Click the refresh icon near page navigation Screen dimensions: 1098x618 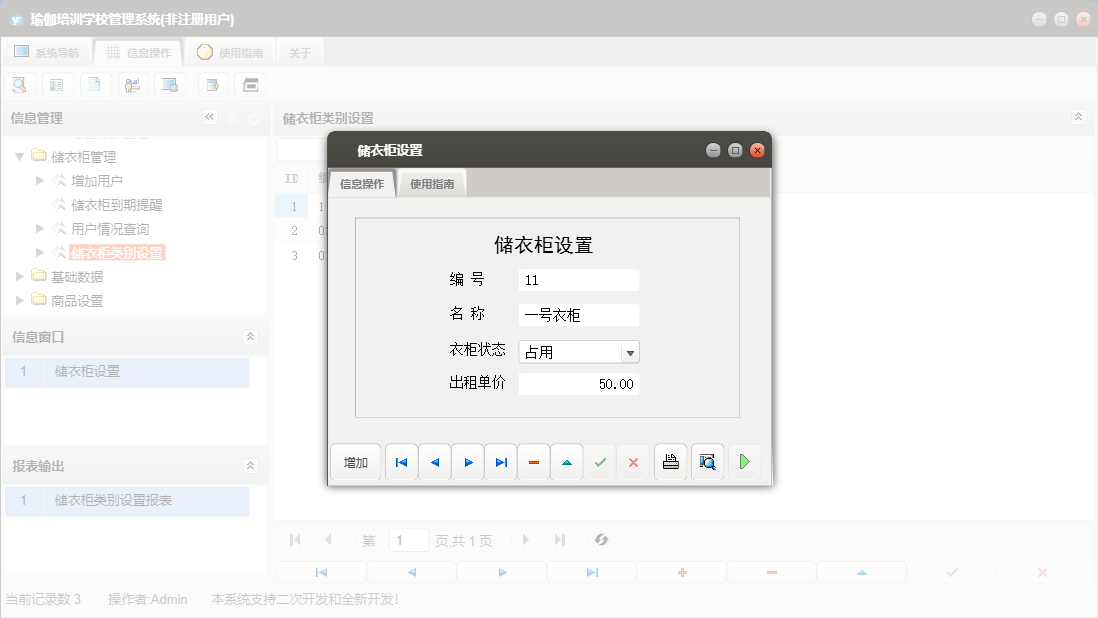pyautogui.click(x=601, y=540)
